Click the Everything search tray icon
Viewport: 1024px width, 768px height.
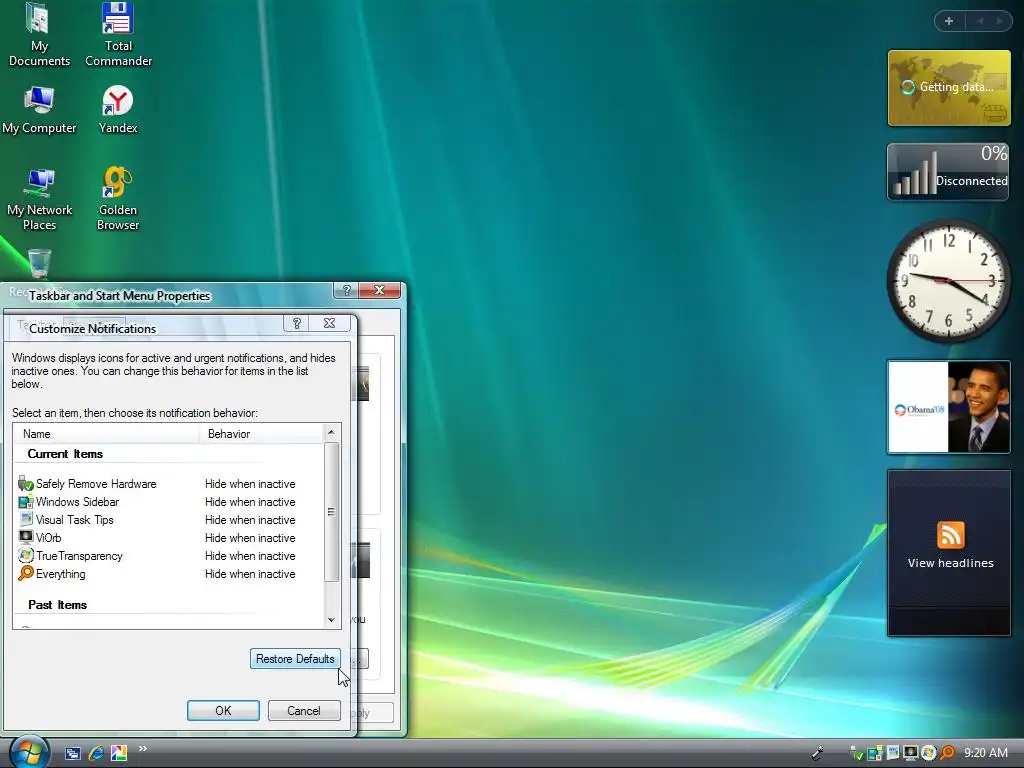point(947,752)
